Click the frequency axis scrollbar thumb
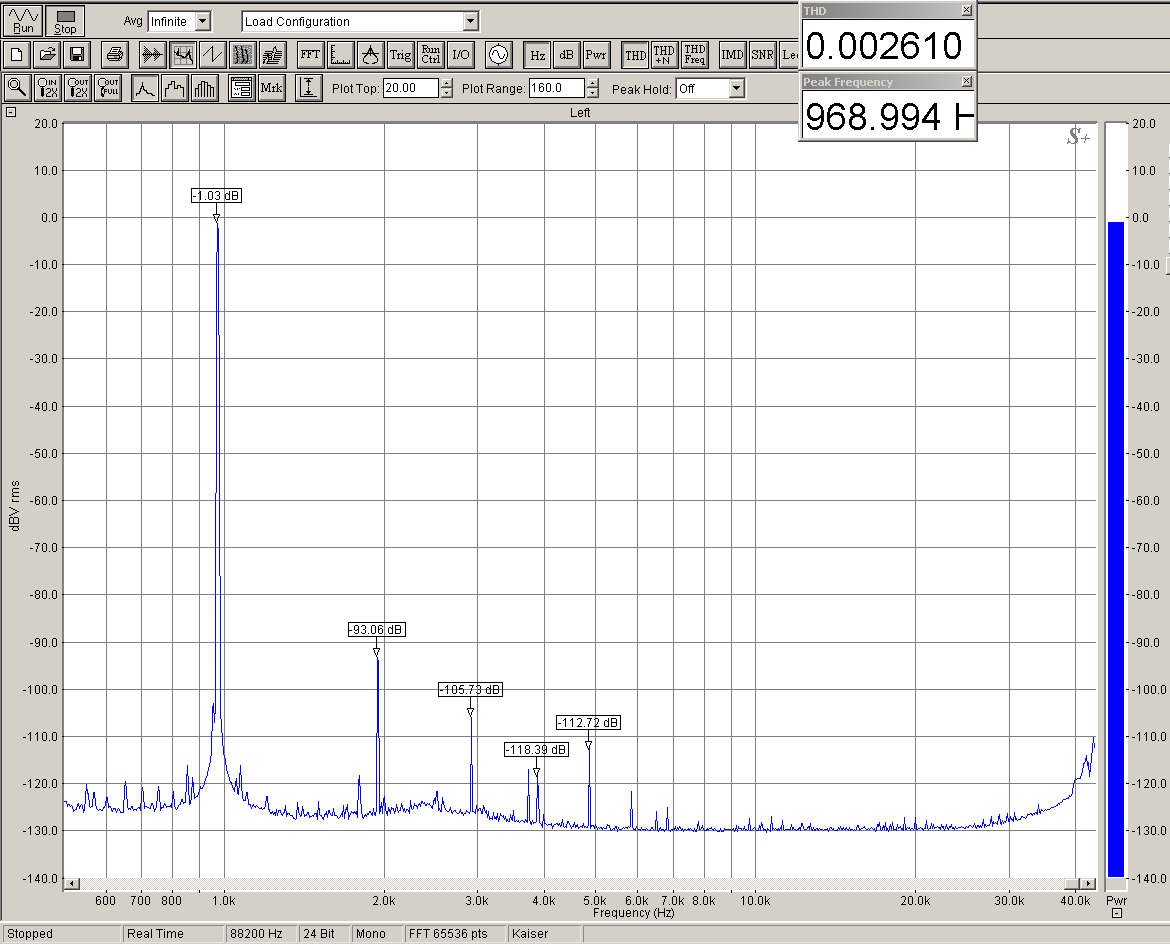1170x944 pixels. (x=1072, y=884)
